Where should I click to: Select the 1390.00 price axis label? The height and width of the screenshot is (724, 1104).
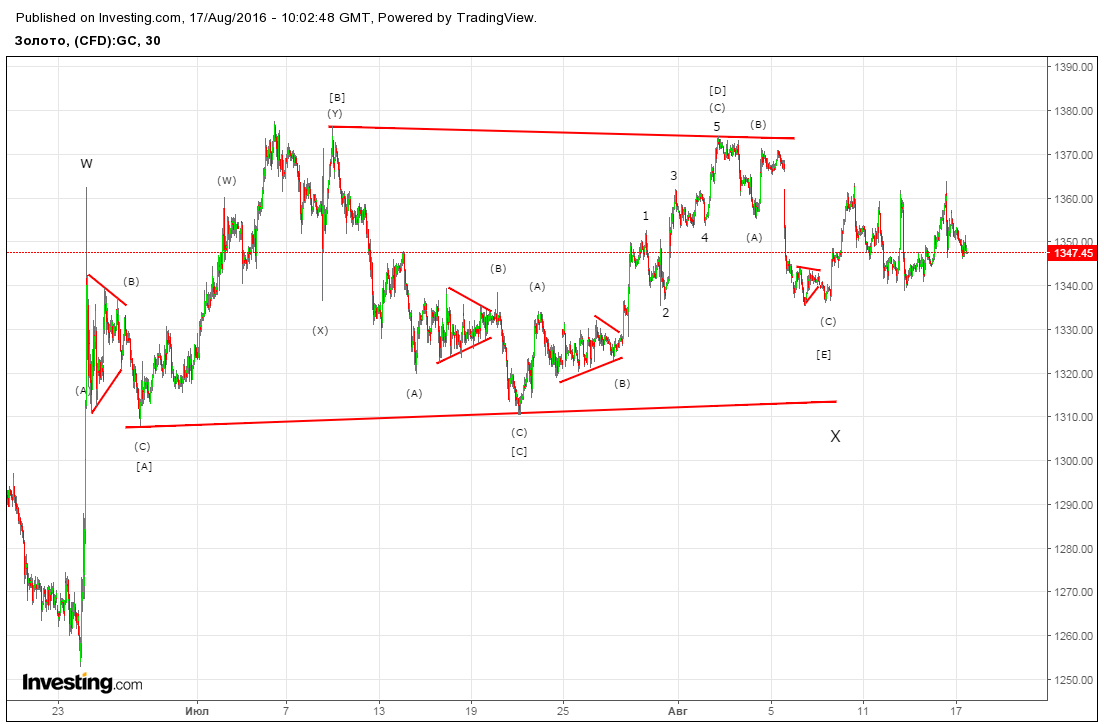tap(1074, 67)
